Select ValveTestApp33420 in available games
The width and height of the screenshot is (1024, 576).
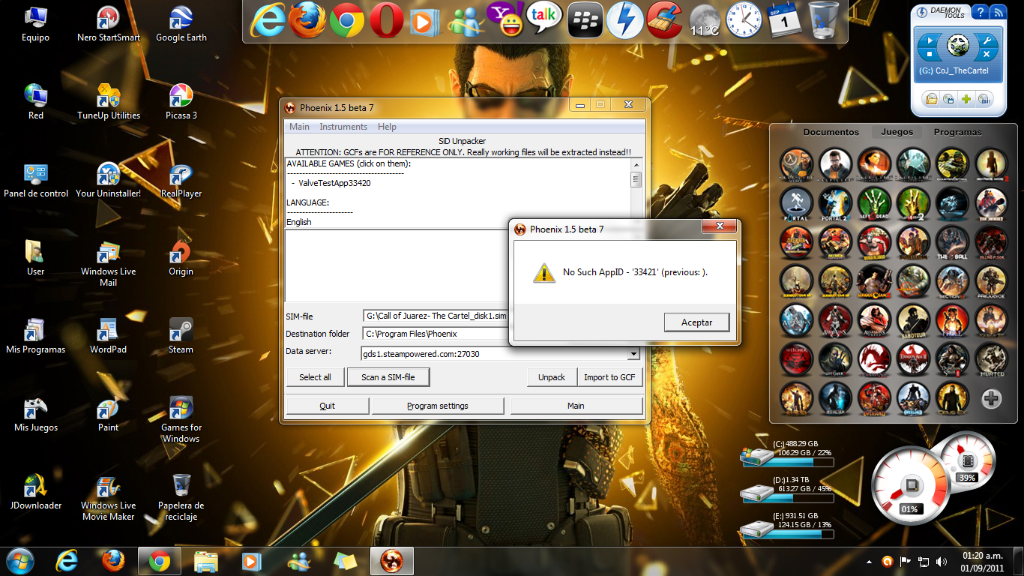(x=334, y=183)
